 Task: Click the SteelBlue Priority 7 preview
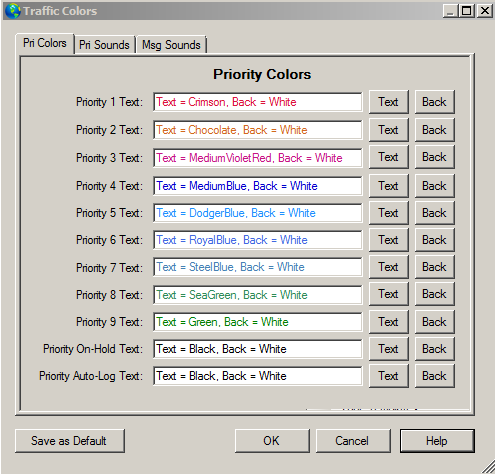(258, 267)
